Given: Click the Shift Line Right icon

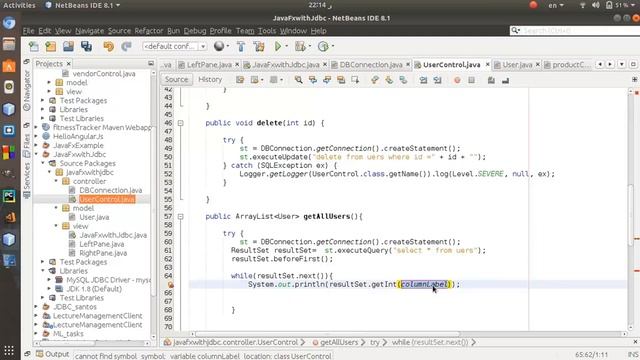Looking at the screenshot, I should [438, 80].
